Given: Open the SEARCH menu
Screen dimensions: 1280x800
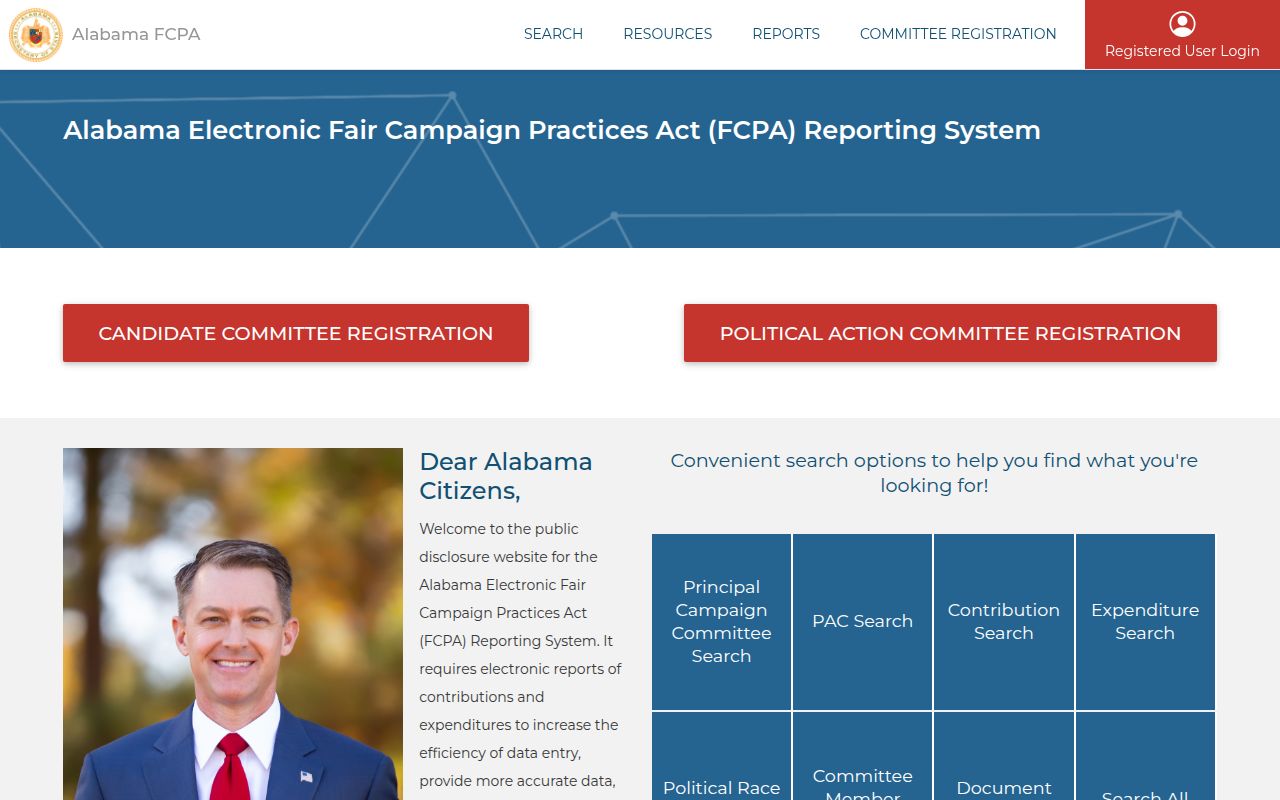Looking at the screenshot, I should [x=553, y=34].
